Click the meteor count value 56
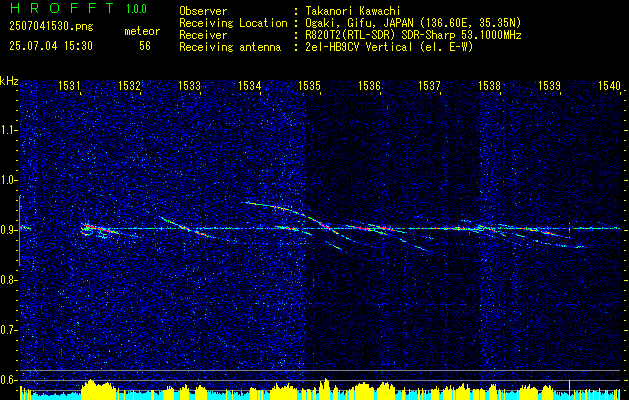This screenshot has width=629, height=400. point(145,46)
